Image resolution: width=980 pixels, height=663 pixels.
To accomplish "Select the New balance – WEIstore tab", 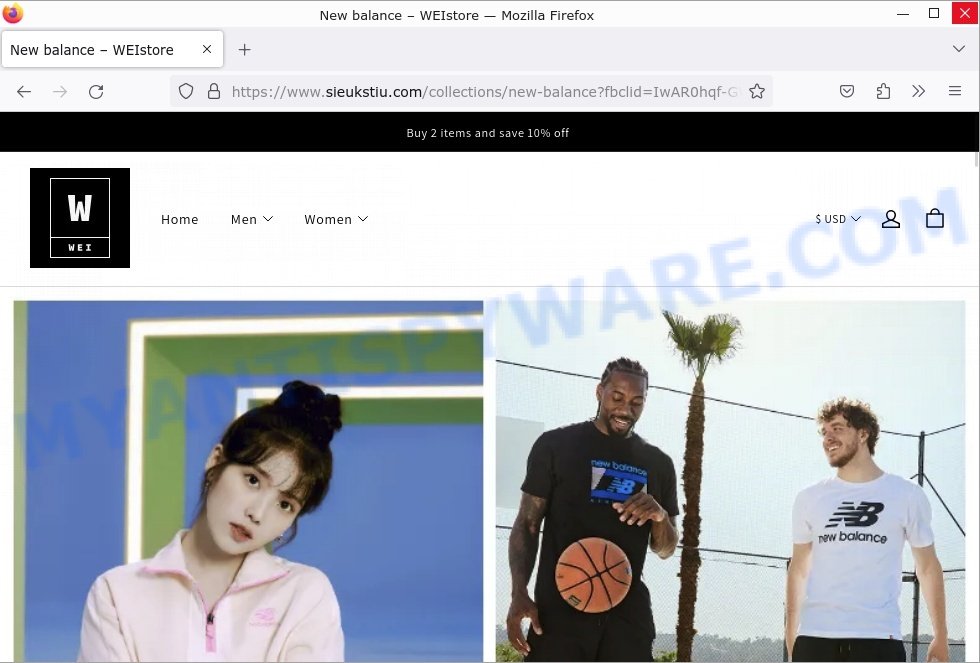I will 112,49.
